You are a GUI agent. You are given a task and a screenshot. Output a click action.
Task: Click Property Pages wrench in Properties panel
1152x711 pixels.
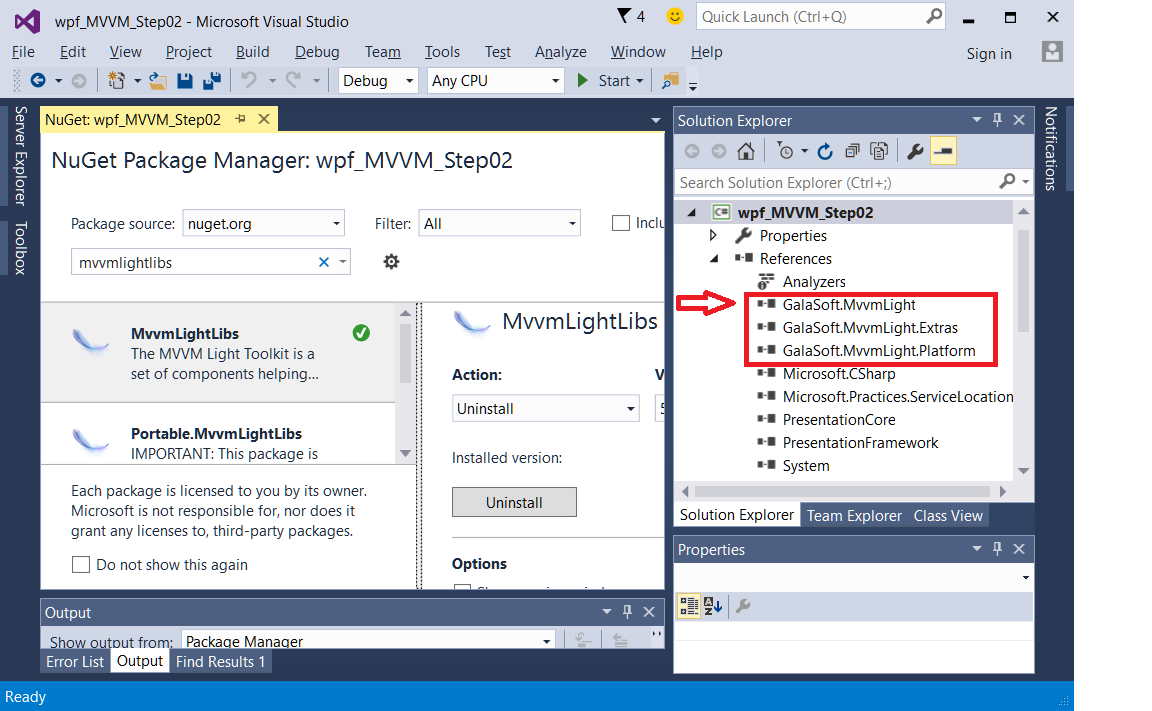point(743,606)
